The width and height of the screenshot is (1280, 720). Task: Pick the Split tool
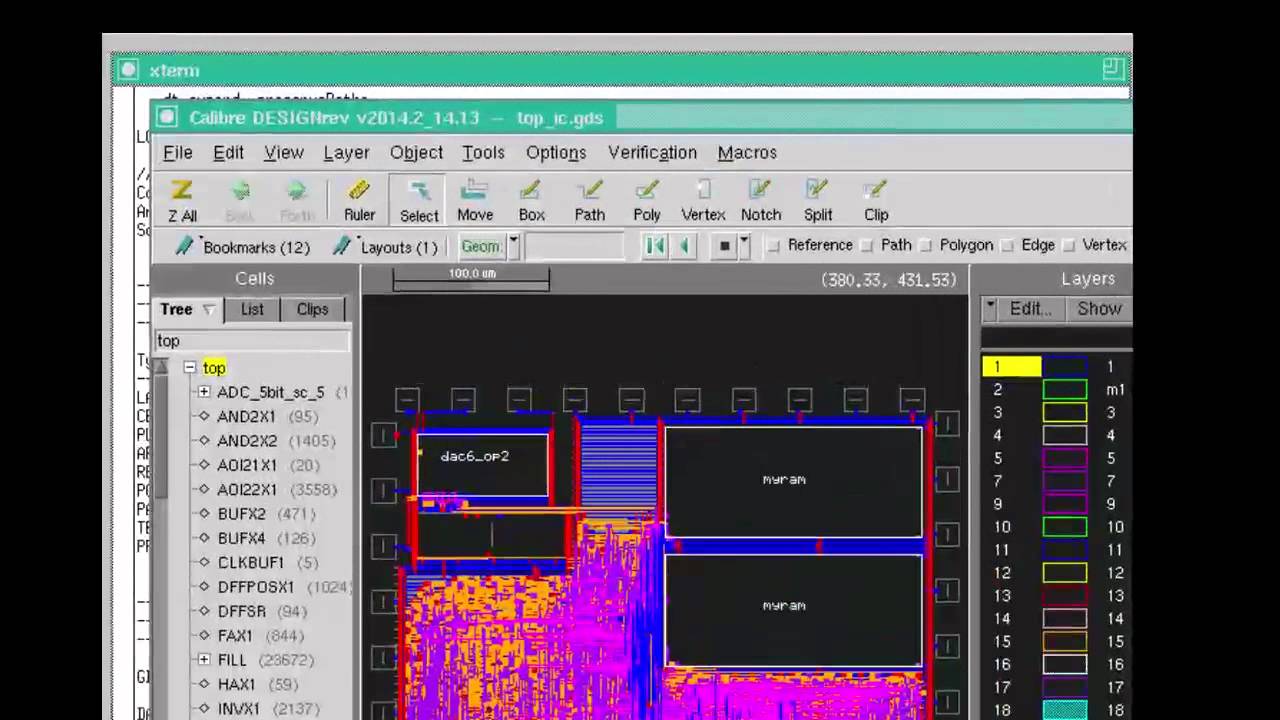coord(818,200)
